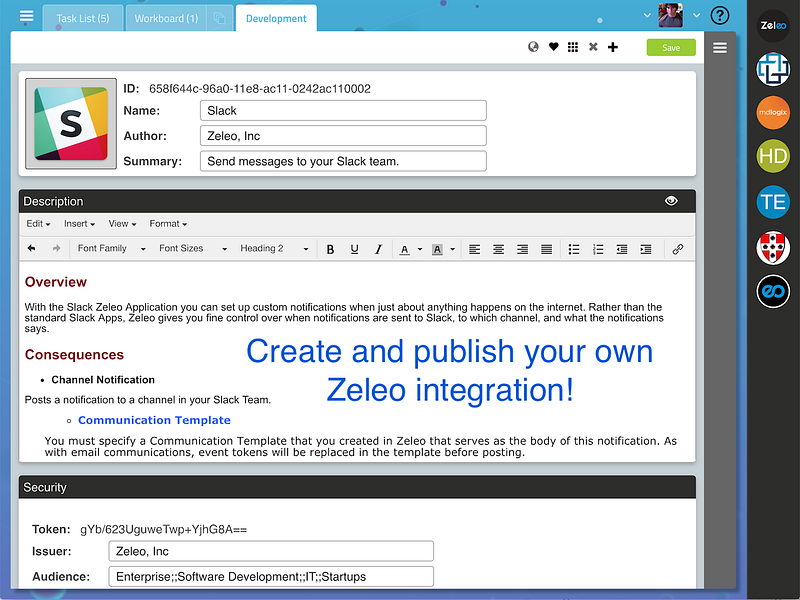This screenshot has width=800, height=600.
Task: Expand the dropdown chevron left of avatar
Action: 647,15
